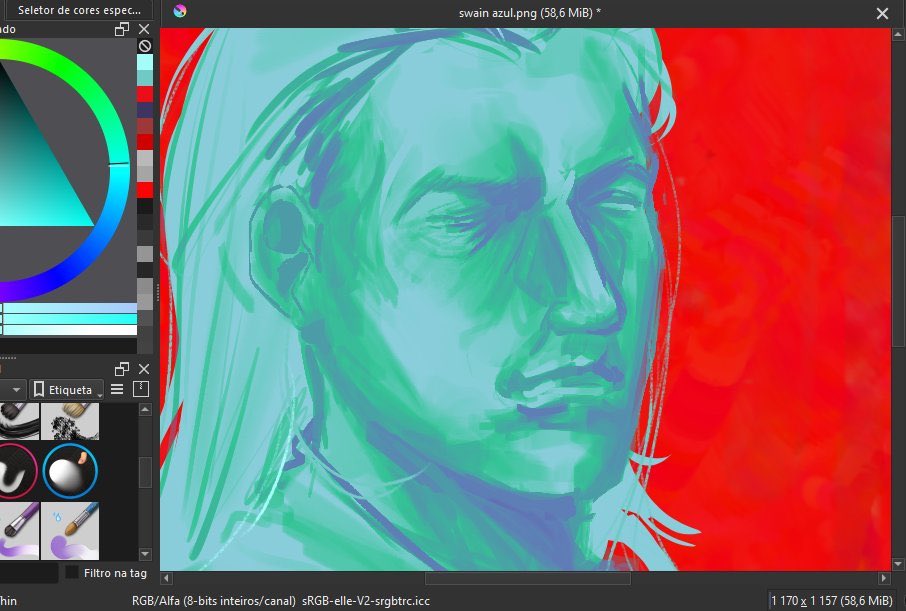906x611 pixels.
Task: Pick the dark purple color history swatch
Action: [x=145, y=110]
